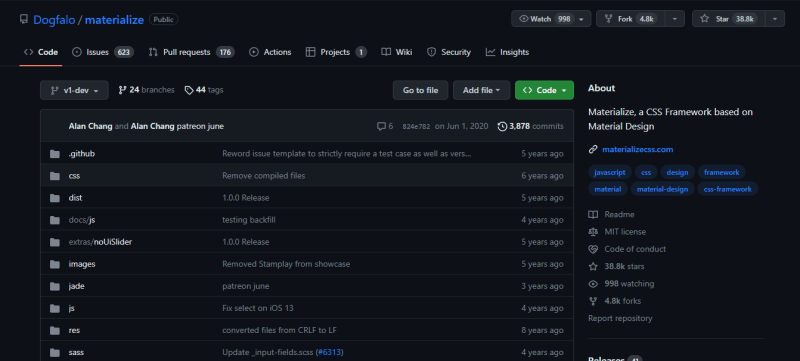Click the folder icon for extras/noUiSlider

(55, 242)
